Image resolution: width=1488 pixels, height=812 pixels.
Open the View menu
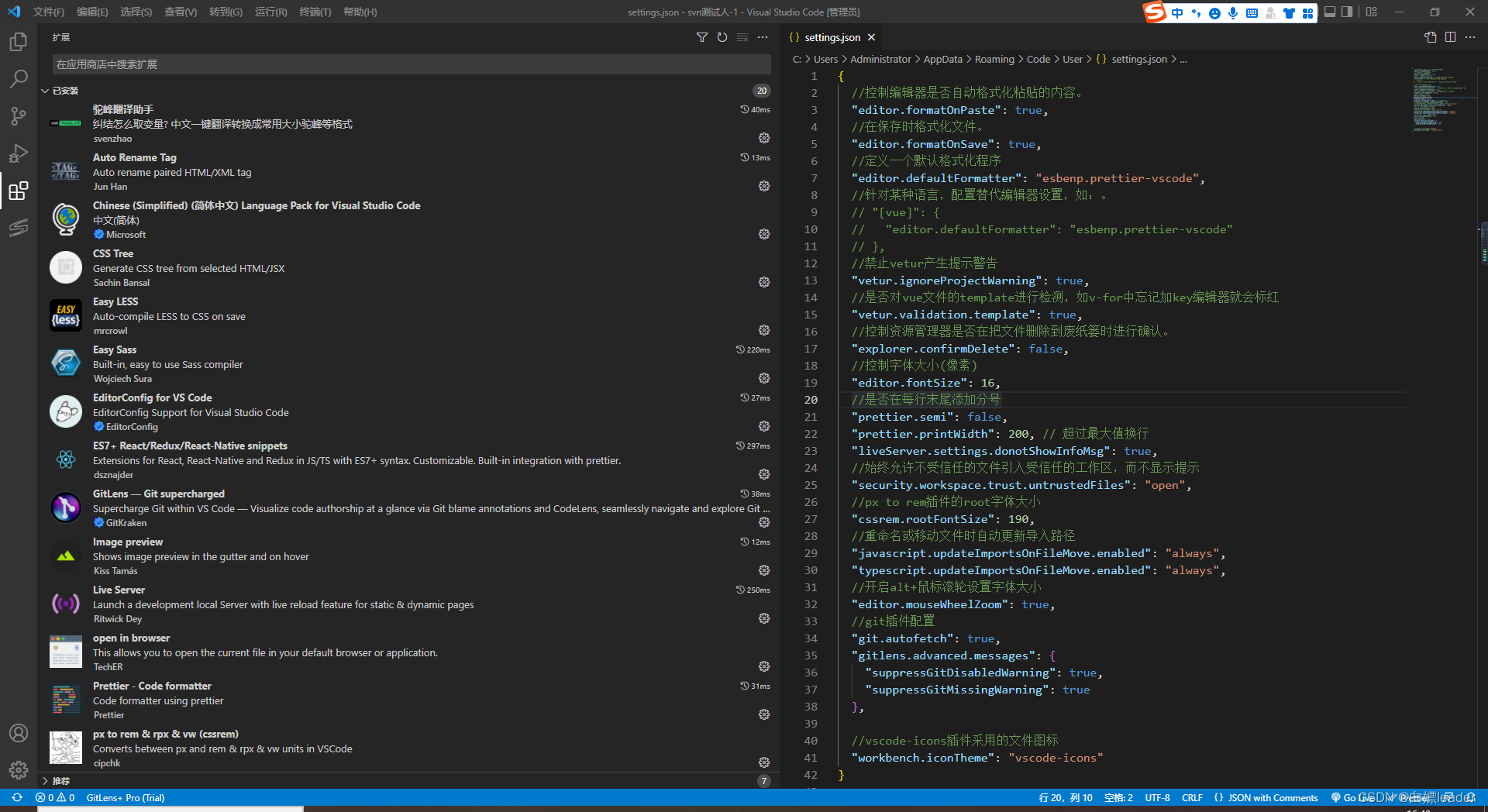point(181,12)
